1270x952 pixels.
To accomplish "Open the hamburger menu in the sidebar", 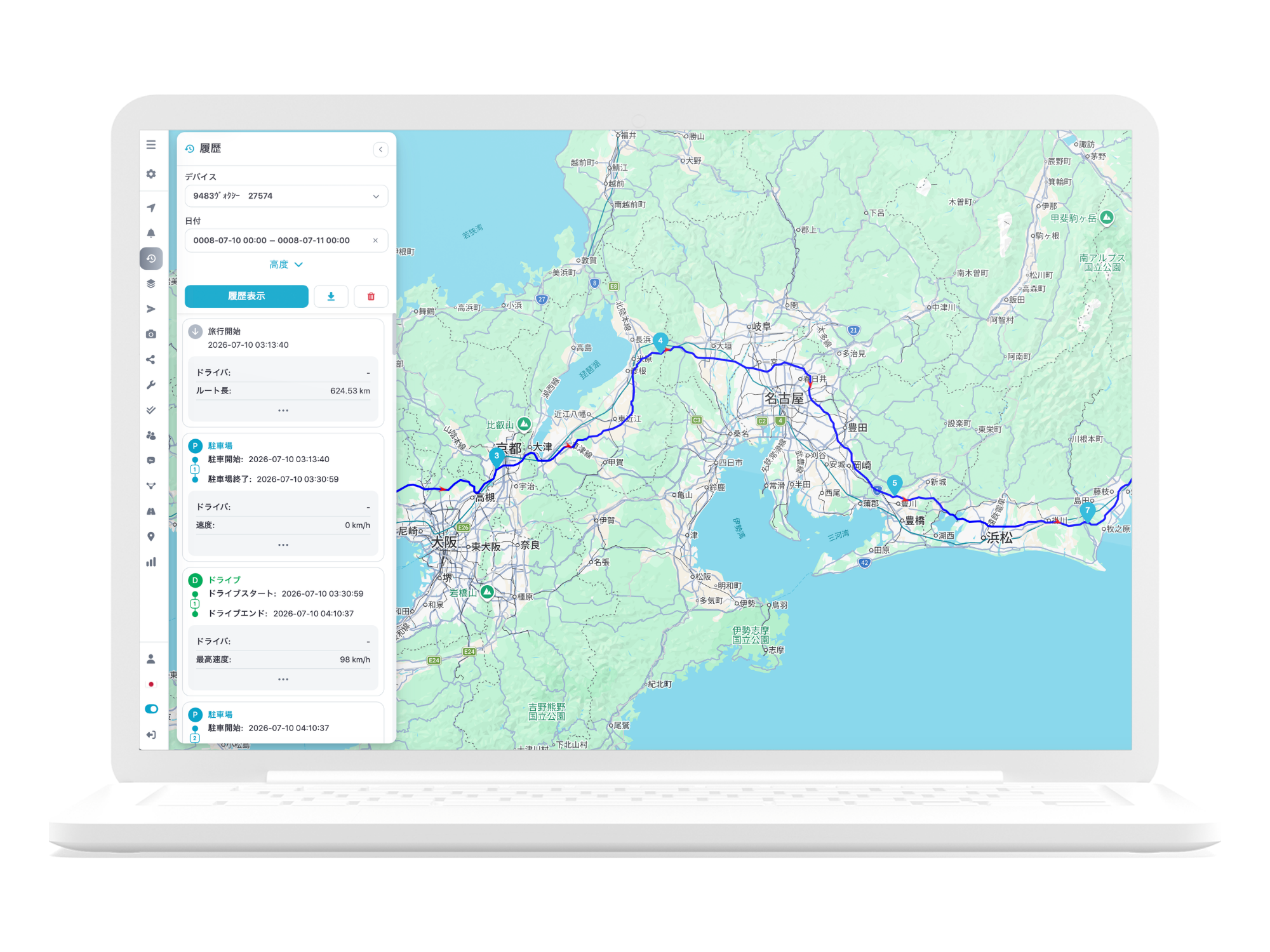I will (151, 145).
